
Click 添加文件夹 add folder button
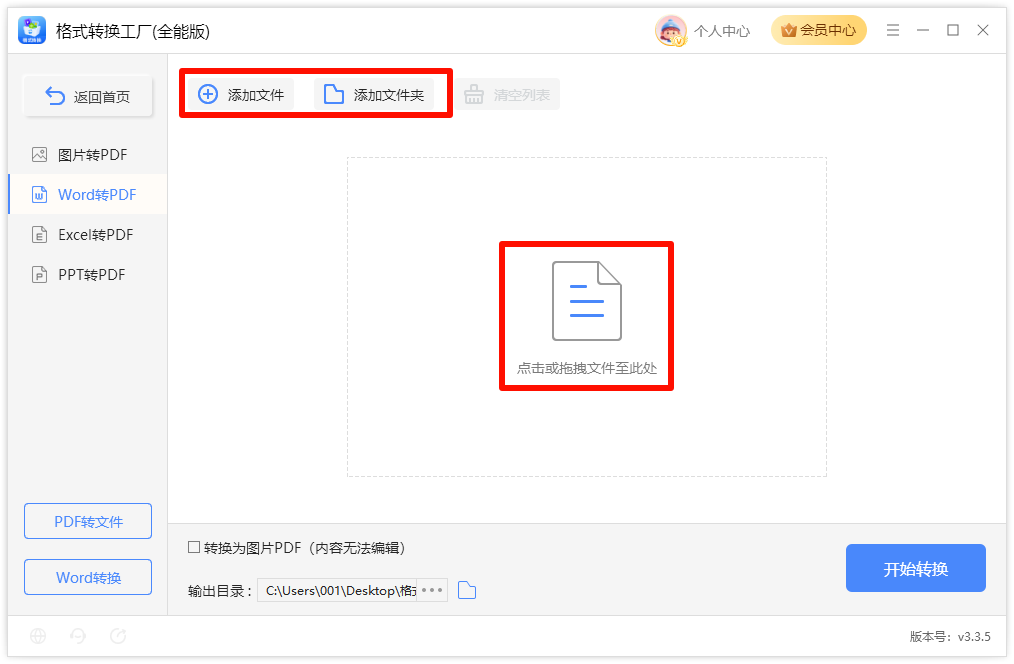(x=374, y=94)
